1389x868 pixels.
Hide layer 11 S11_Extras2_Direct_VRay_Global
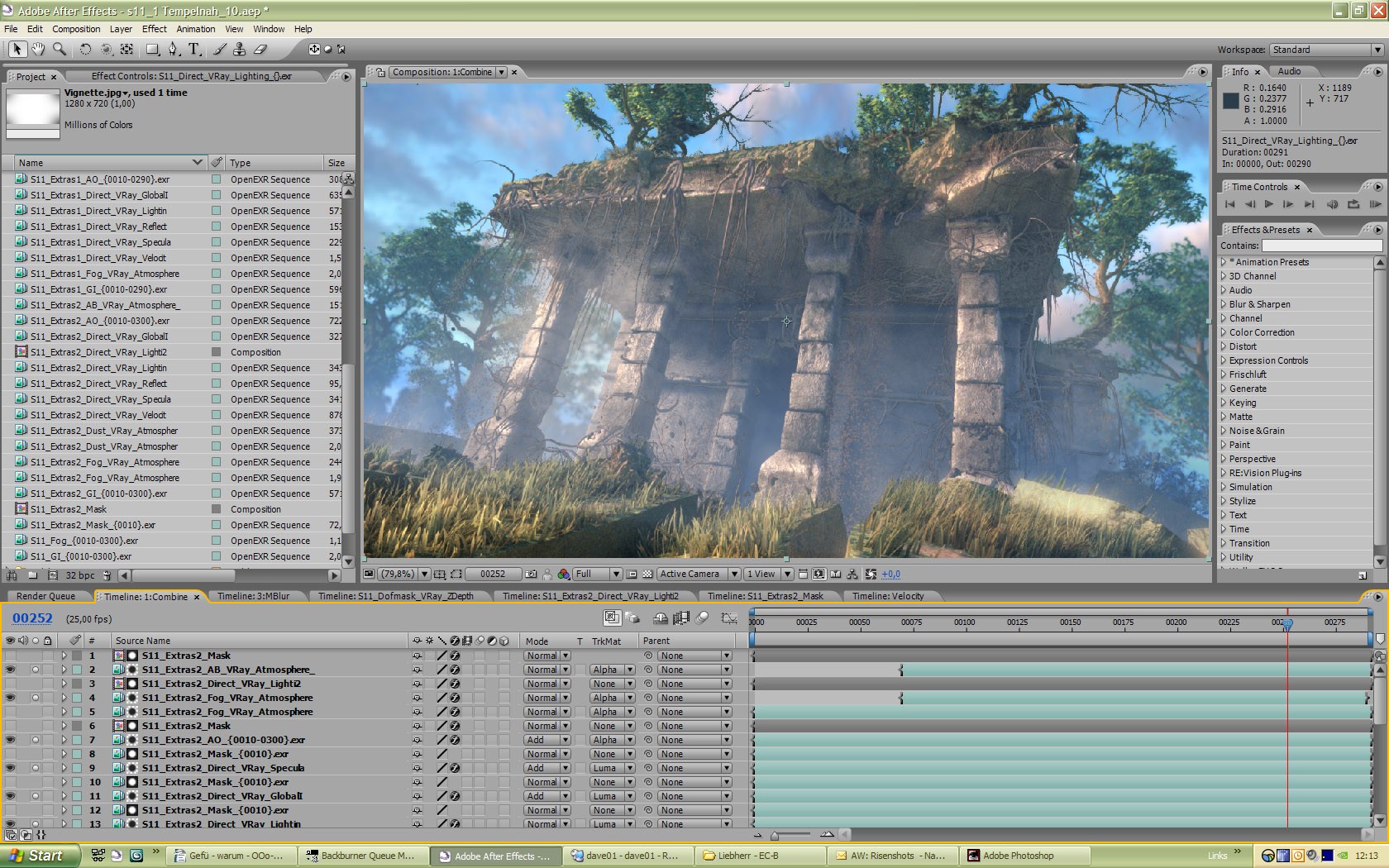click(10, 796)
